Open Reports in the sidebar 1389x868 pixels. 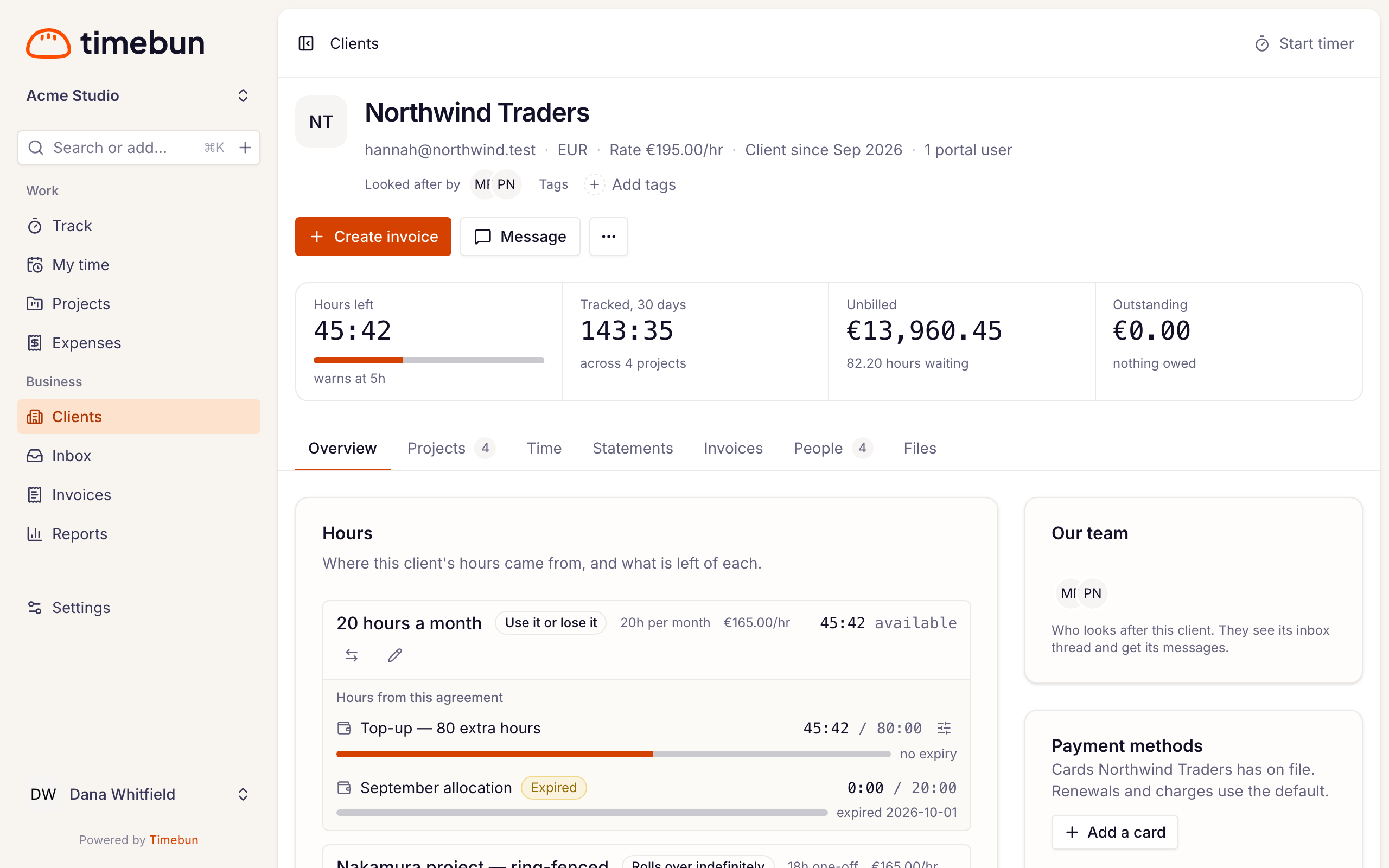[139, 534]
